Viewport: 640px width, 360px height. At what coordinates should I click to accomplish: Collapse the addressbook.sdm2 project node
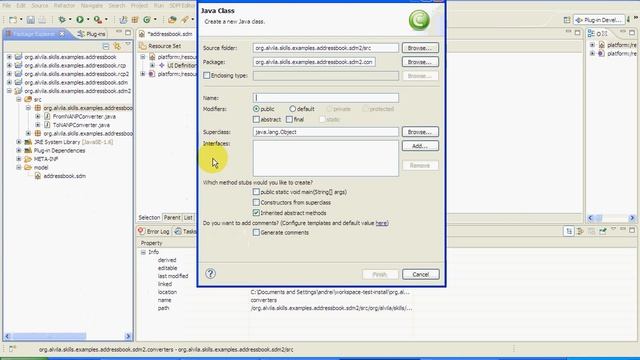[9, 91]
